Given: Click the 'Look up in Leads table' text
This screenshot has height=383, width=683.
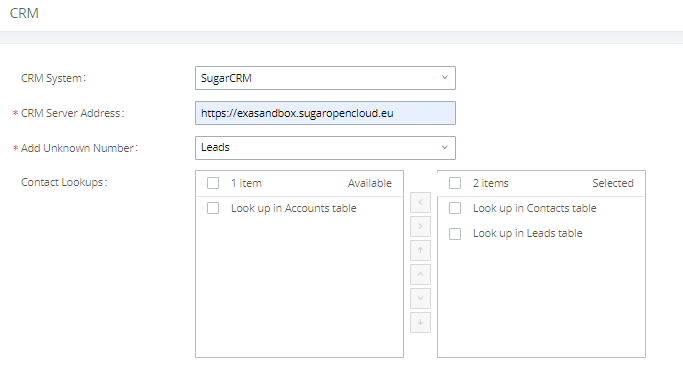Looking at the screenshot, I should pyautogui.click(x=527, y=234).
